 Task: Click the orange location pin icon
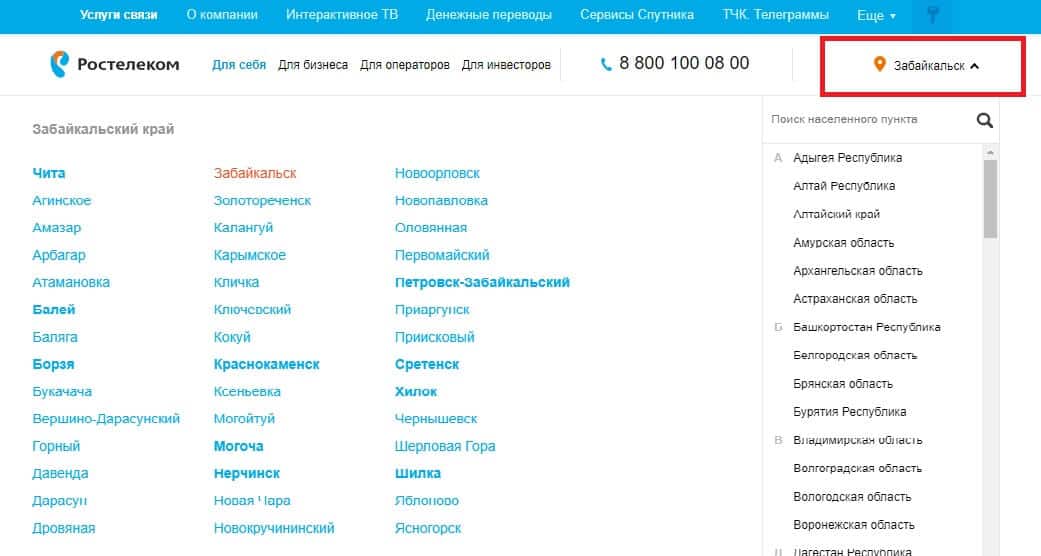click(880, 65)
